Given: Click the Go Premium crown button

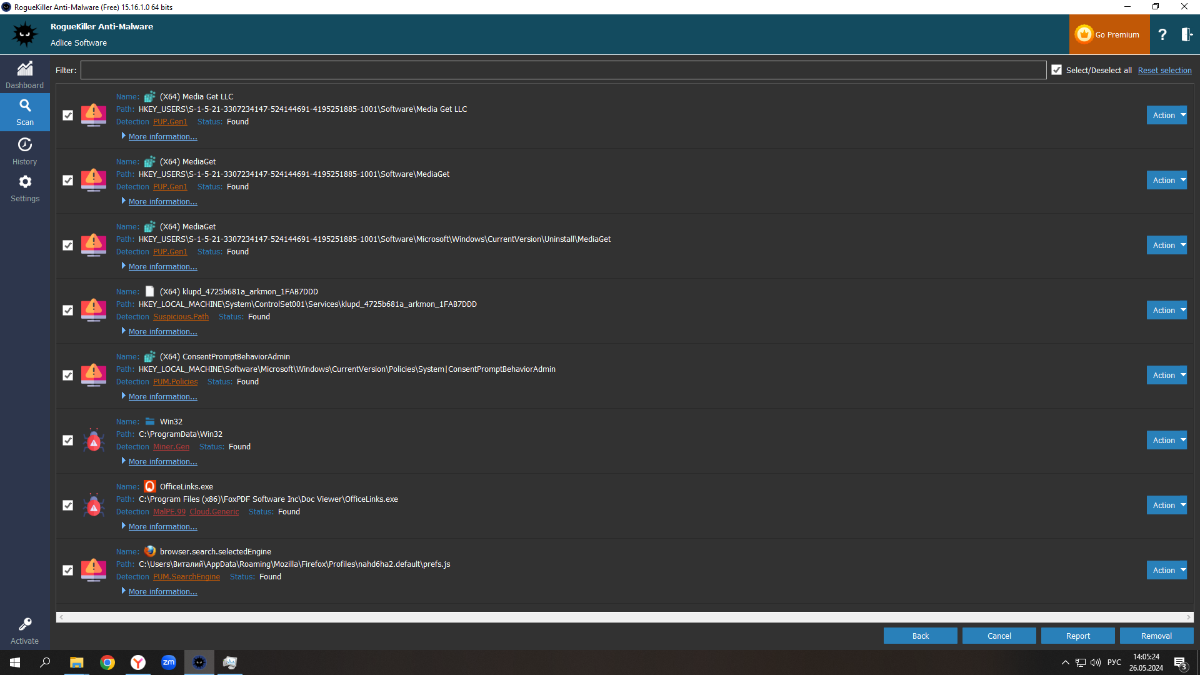Looking at the screenshot, I should coord(1108,34).
